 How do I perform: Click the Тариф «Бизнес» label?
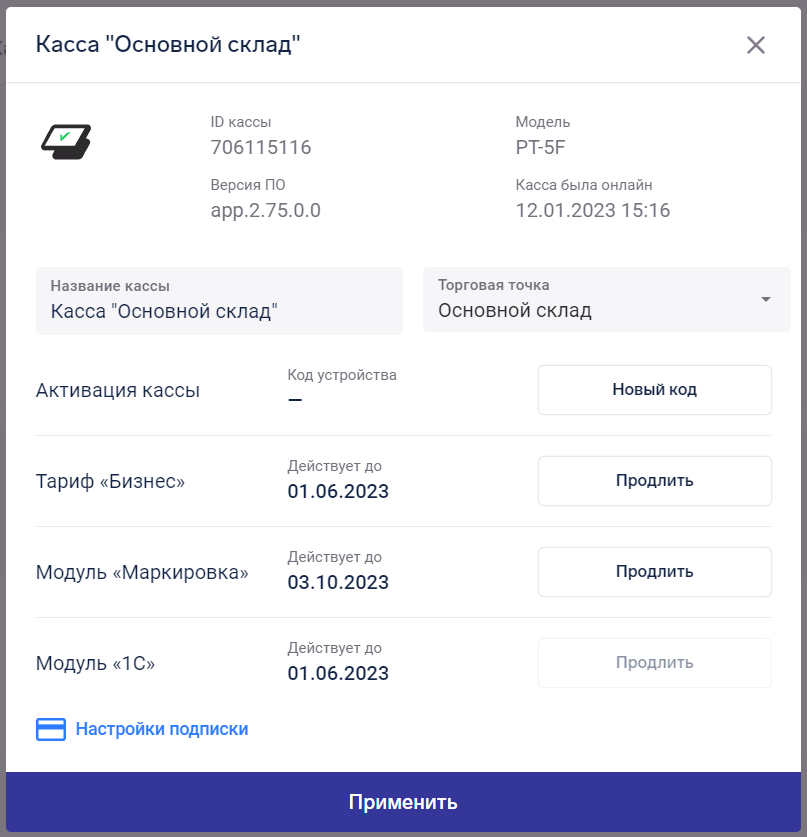pos(110,481)
